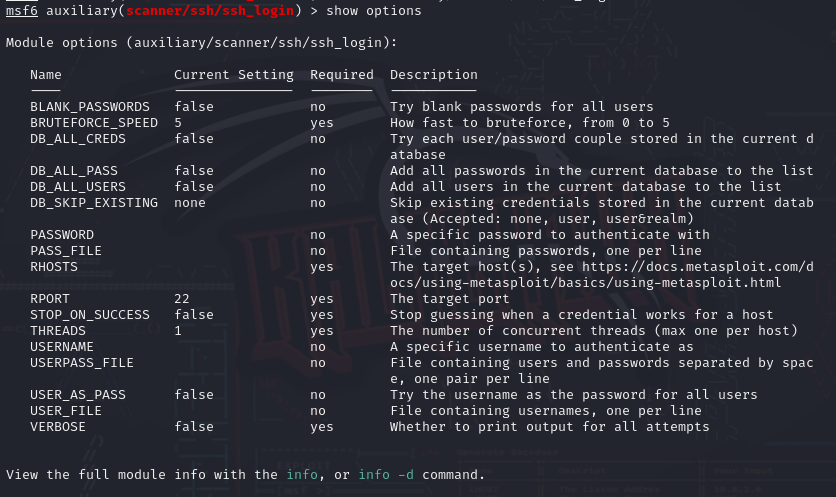
Task: Click the "Required" column header
Action: point(341,75)
